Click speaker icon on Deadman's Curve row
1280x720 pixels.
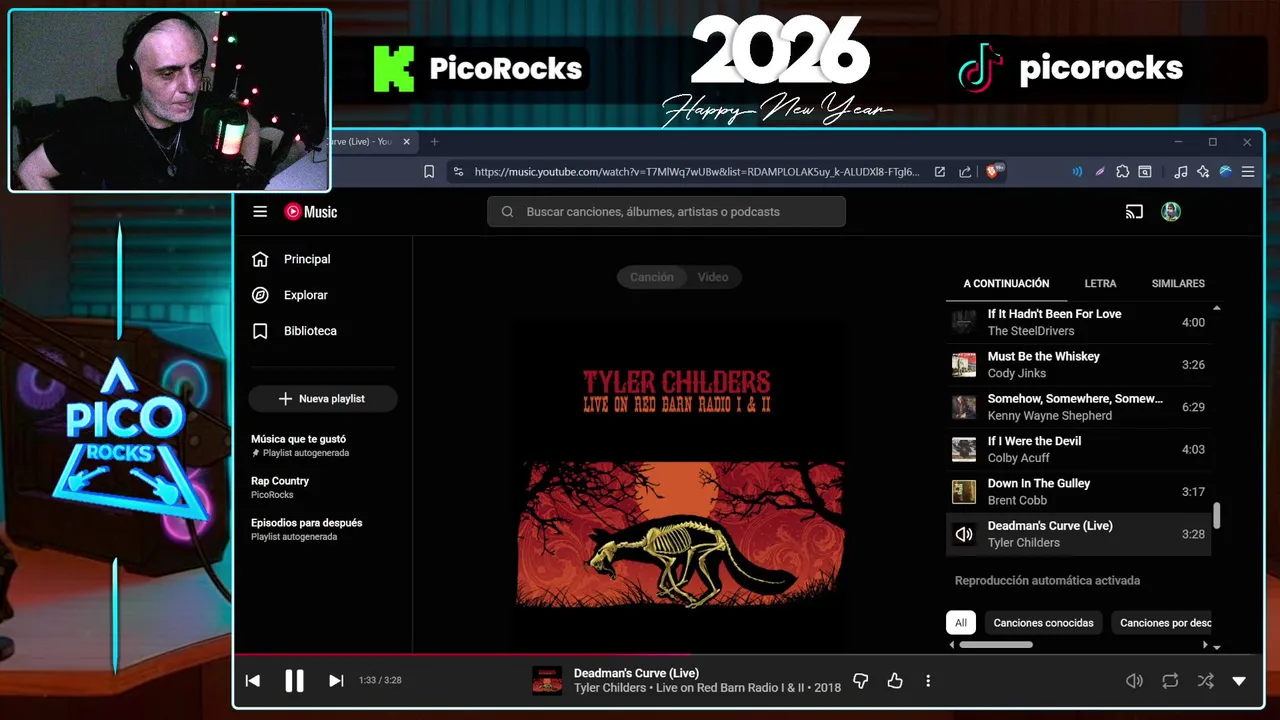coord(964,534)
